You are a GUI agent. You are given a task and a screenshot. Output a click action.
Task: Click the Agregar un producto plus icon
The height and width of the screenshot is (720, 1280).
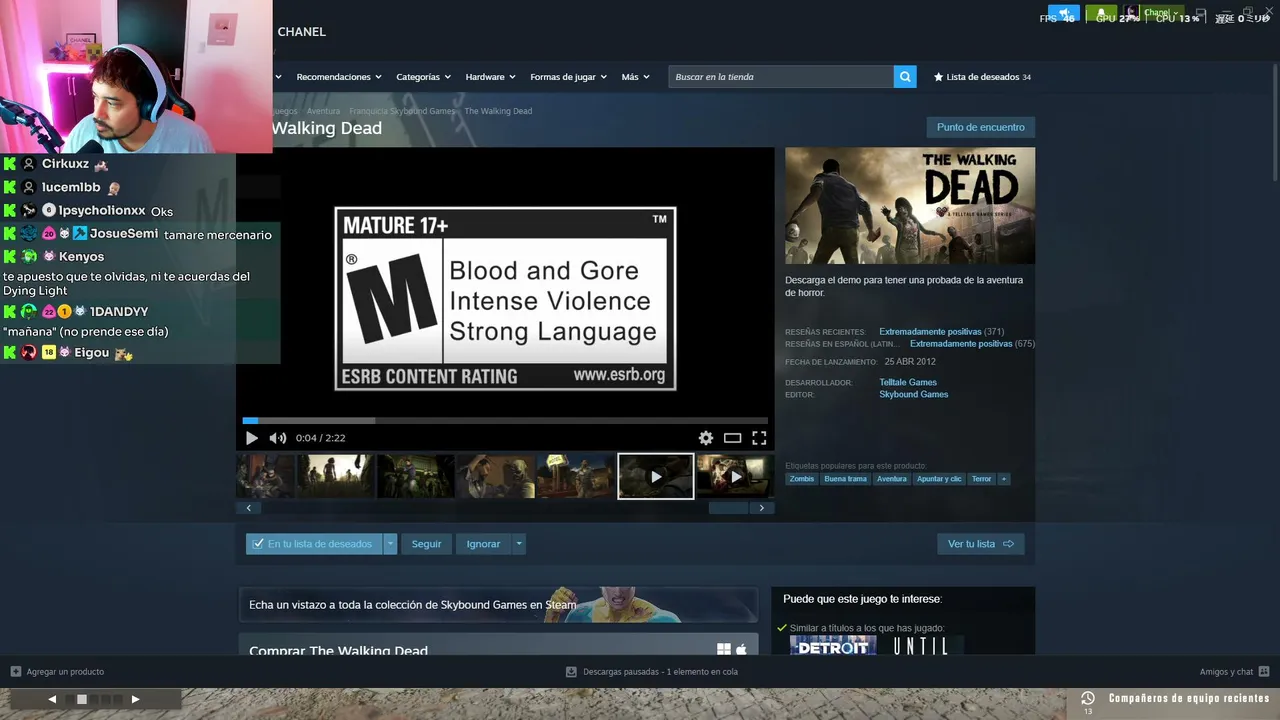[15, 672]
